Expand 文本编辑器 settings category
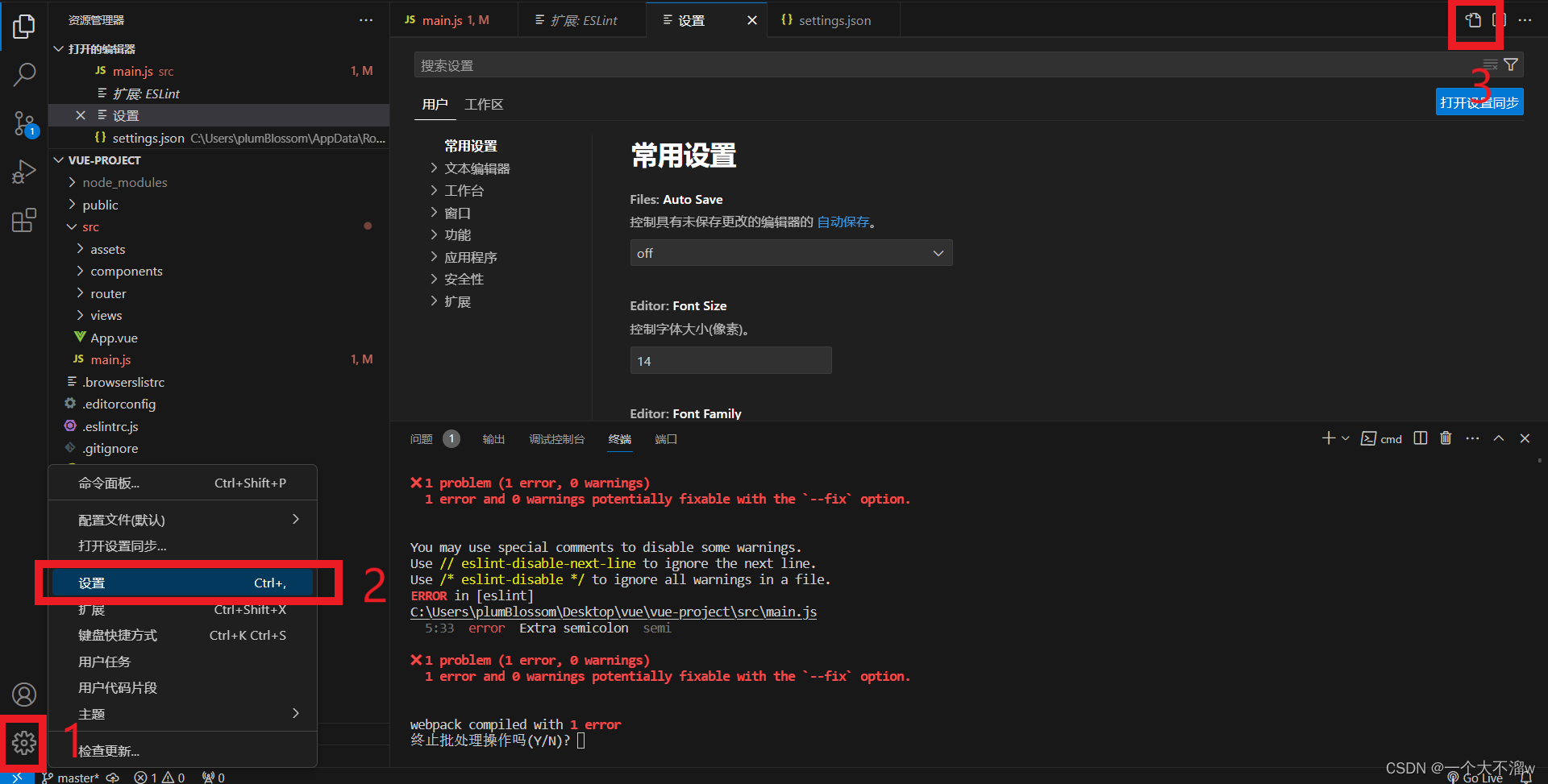The image size is (1548, 784). 477,168
